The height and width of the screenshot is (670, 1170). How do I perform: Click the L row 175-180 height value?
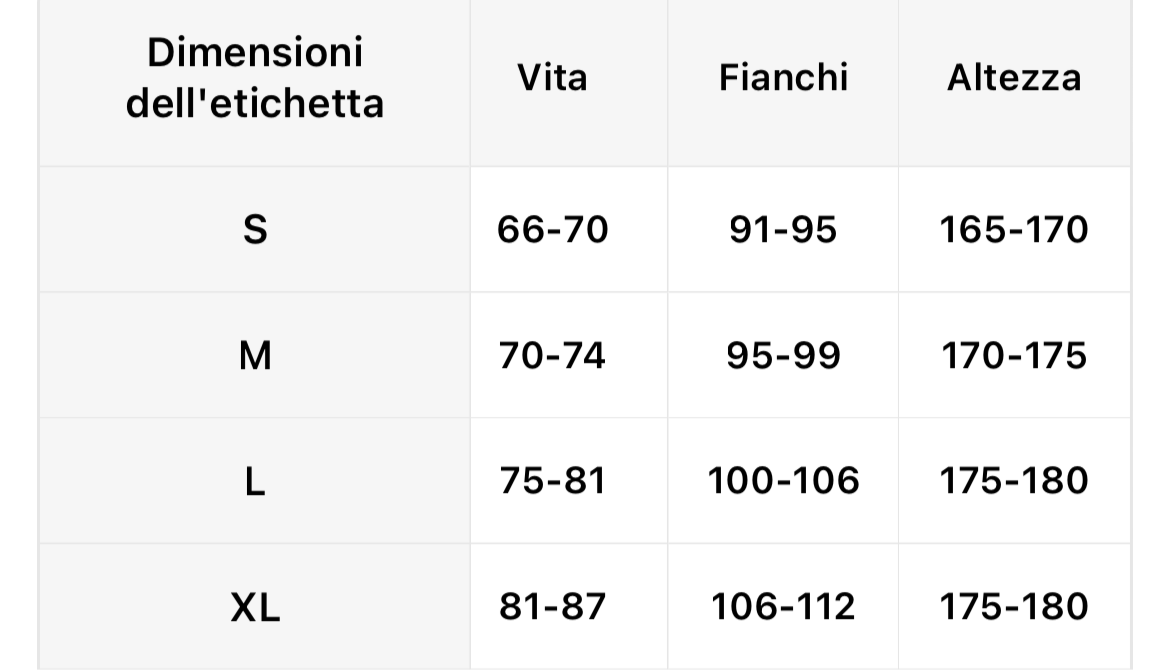(1014, 480)
